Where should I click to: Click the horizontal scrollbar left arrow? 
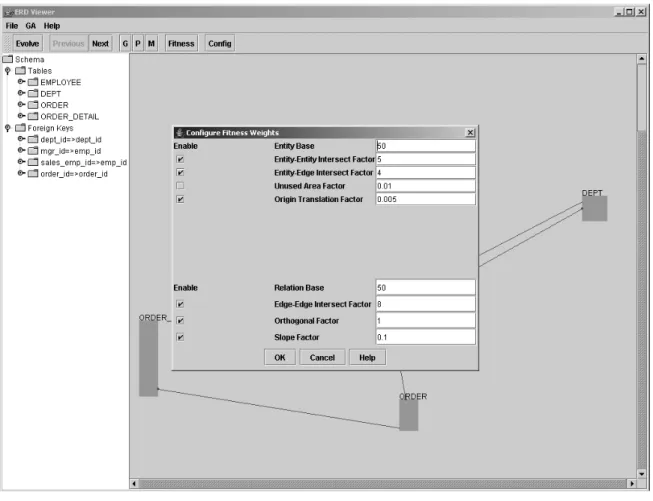134,484
